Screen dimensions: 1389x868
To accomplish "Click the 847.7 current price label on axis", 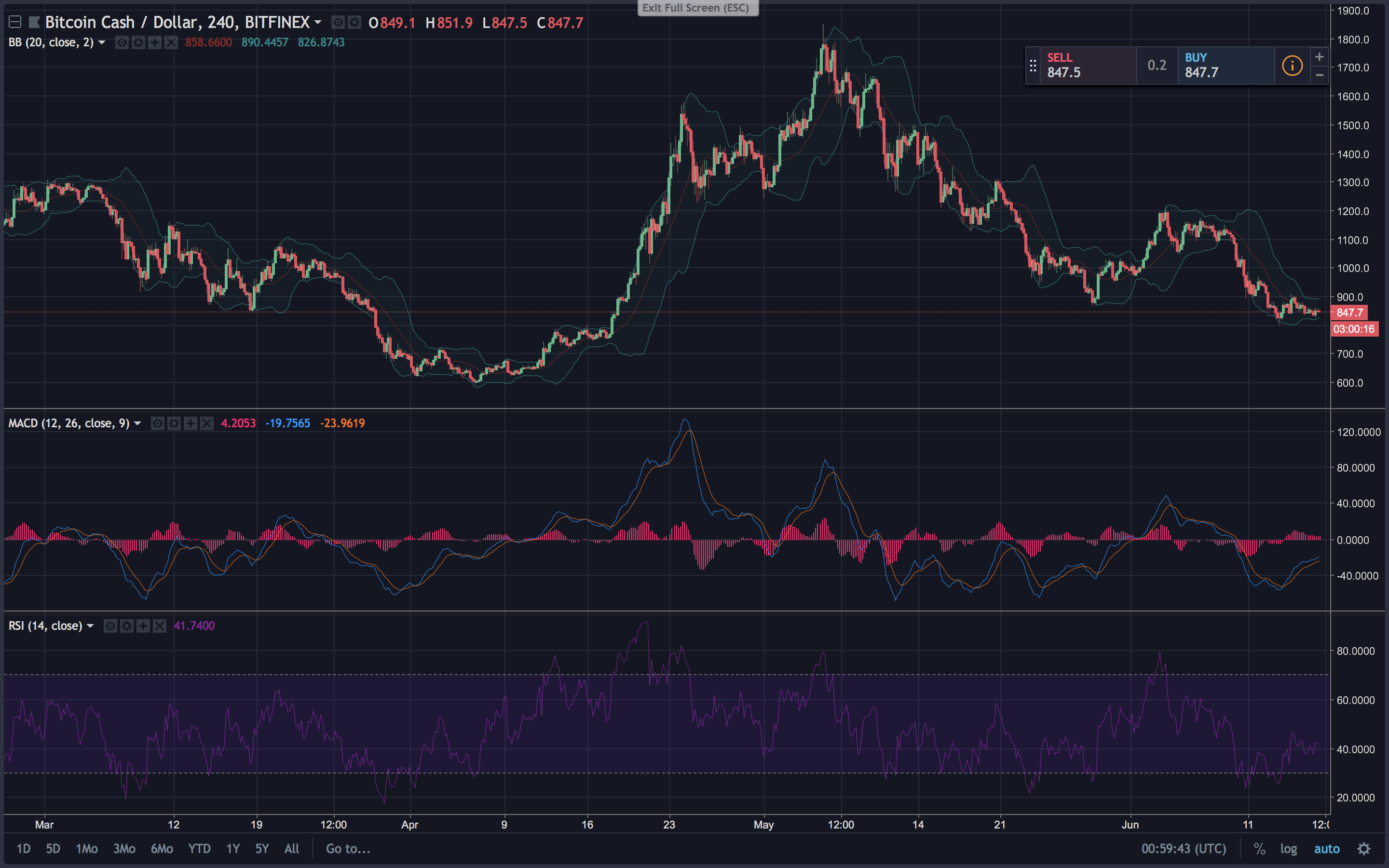I will [1349, 313].
